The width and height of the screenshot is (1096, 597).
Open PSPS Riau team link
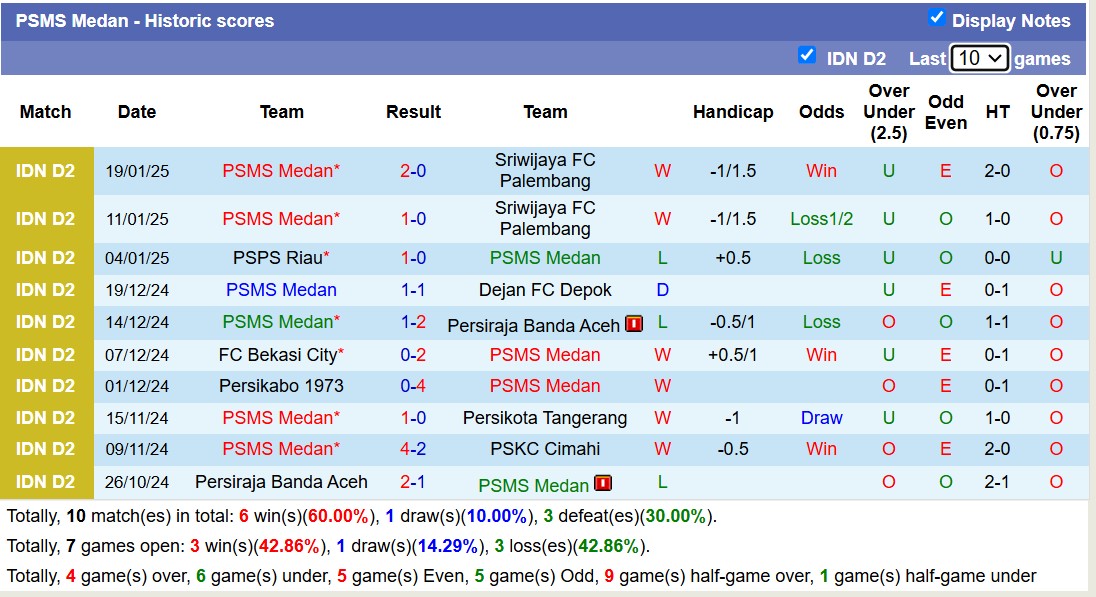click(277, 258)
